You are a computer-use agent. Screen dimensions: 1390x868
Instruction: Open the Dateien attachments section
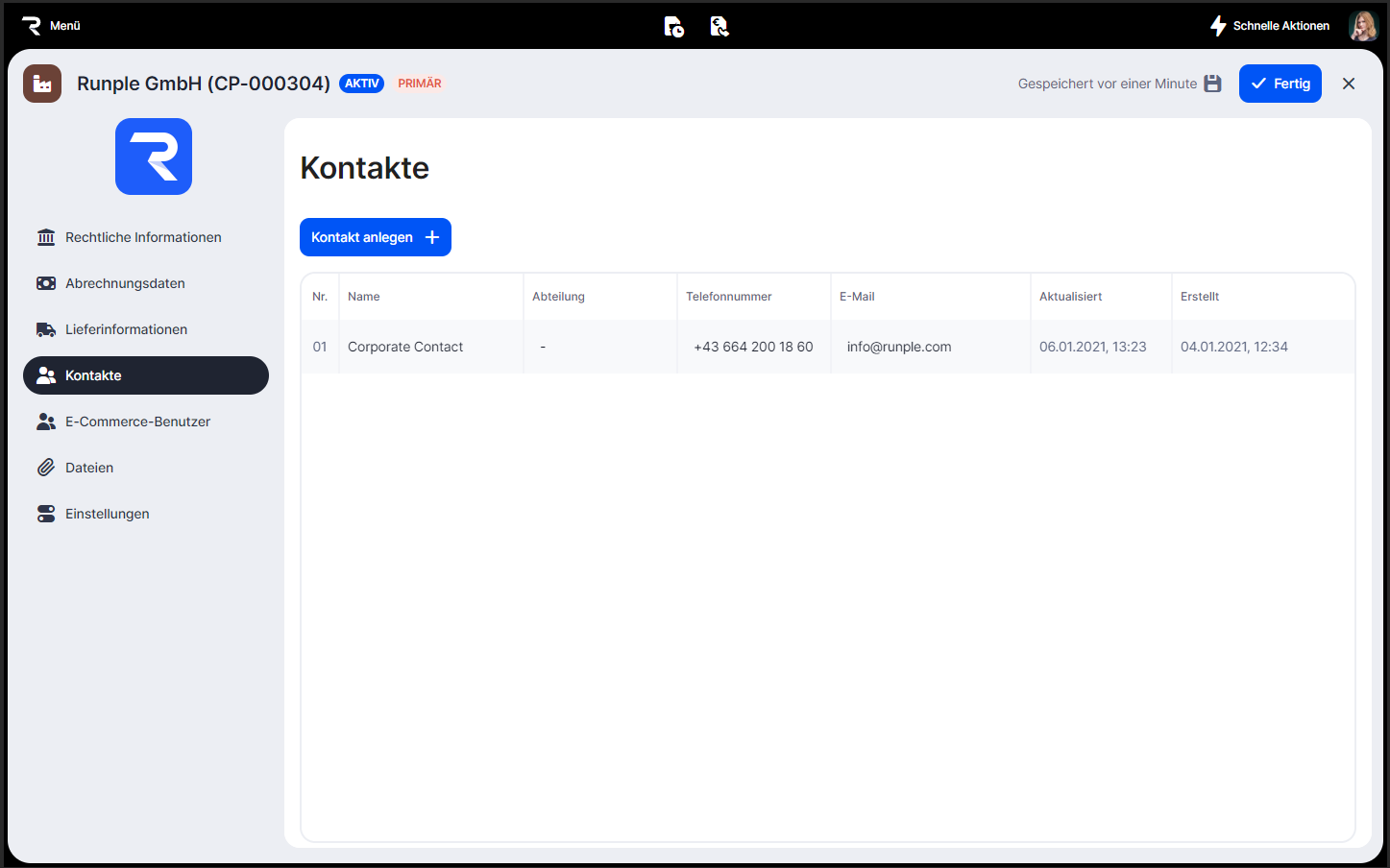(89, 468)
